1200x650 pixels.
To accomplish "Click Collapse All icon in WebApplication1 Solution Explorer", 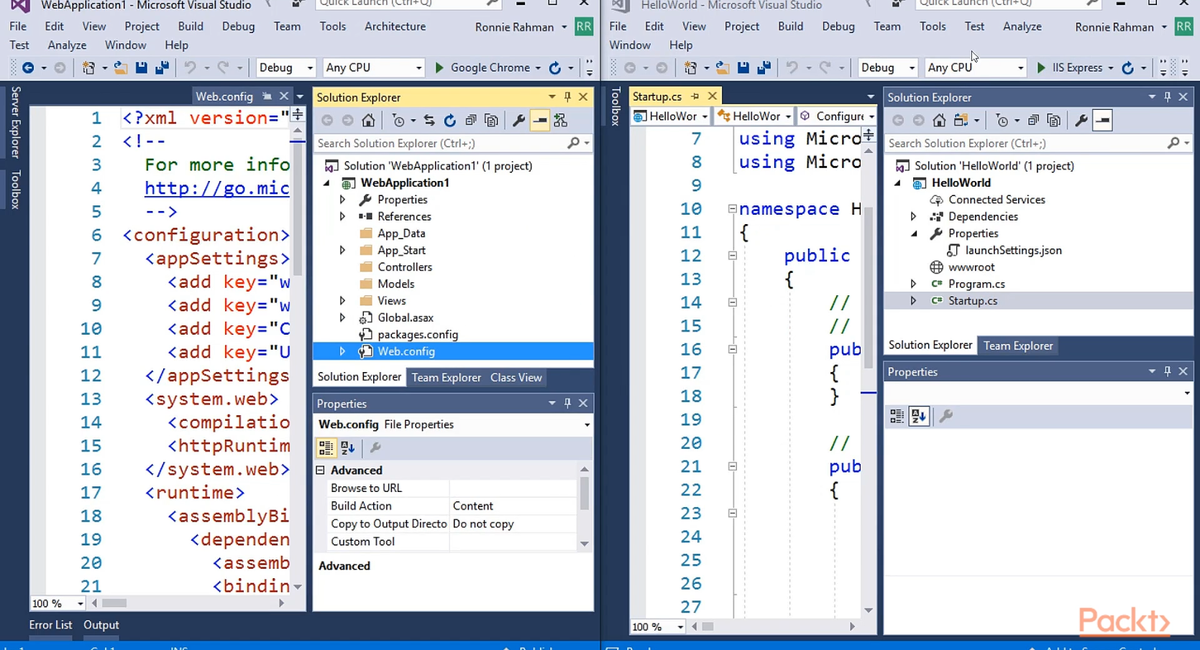I will [x=471, y=121].
